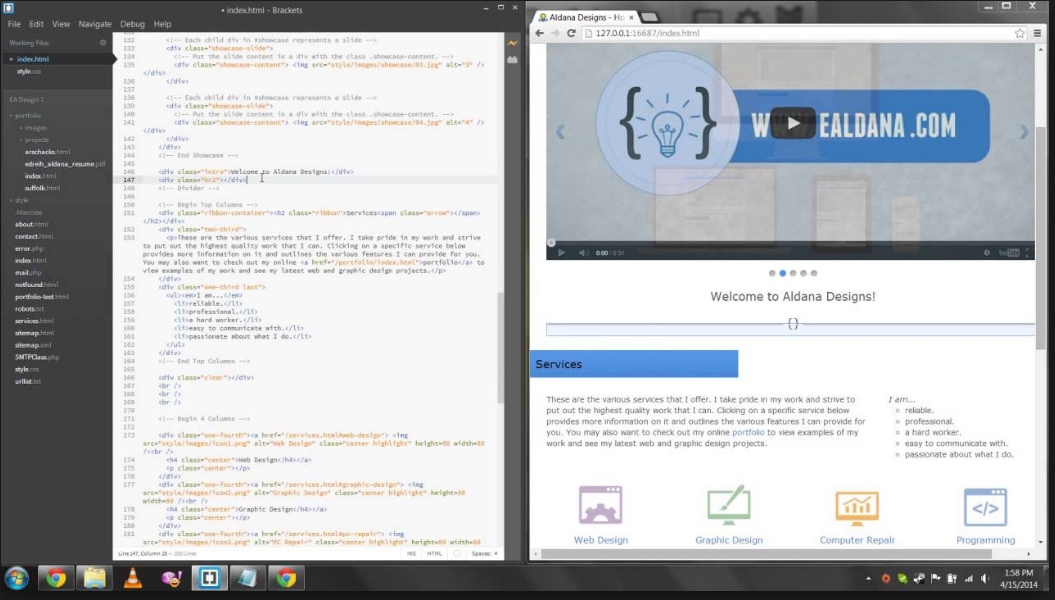Open the View menu in Brackets
The image size is (1055, 600).
61,24
